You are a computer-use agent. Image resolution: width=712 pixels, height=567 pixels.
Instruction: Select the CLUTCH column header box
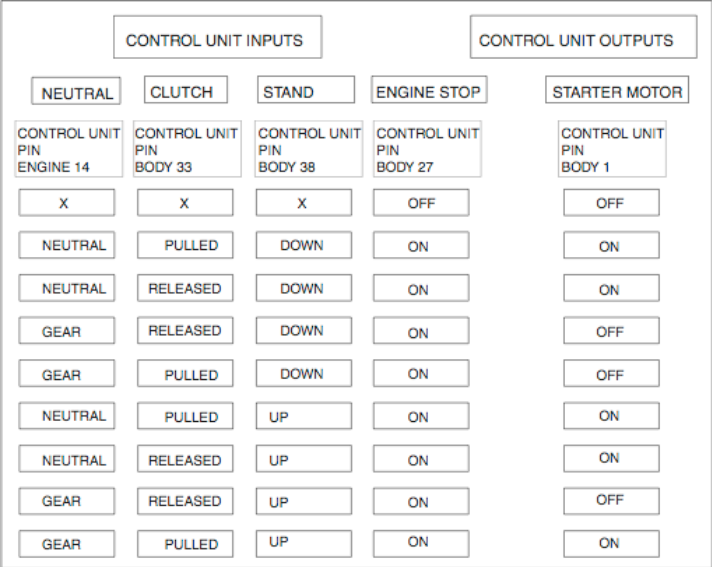(187, 92)
